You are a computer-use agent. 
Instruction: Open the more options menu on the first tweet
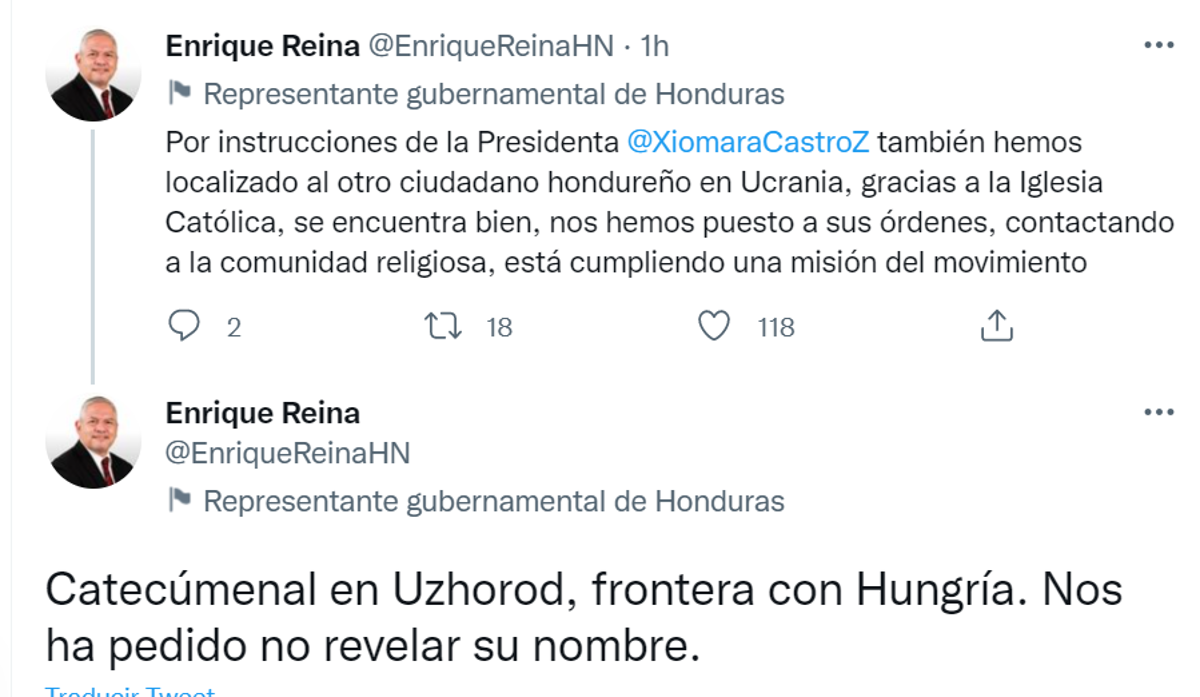[x=1159, y=42]
